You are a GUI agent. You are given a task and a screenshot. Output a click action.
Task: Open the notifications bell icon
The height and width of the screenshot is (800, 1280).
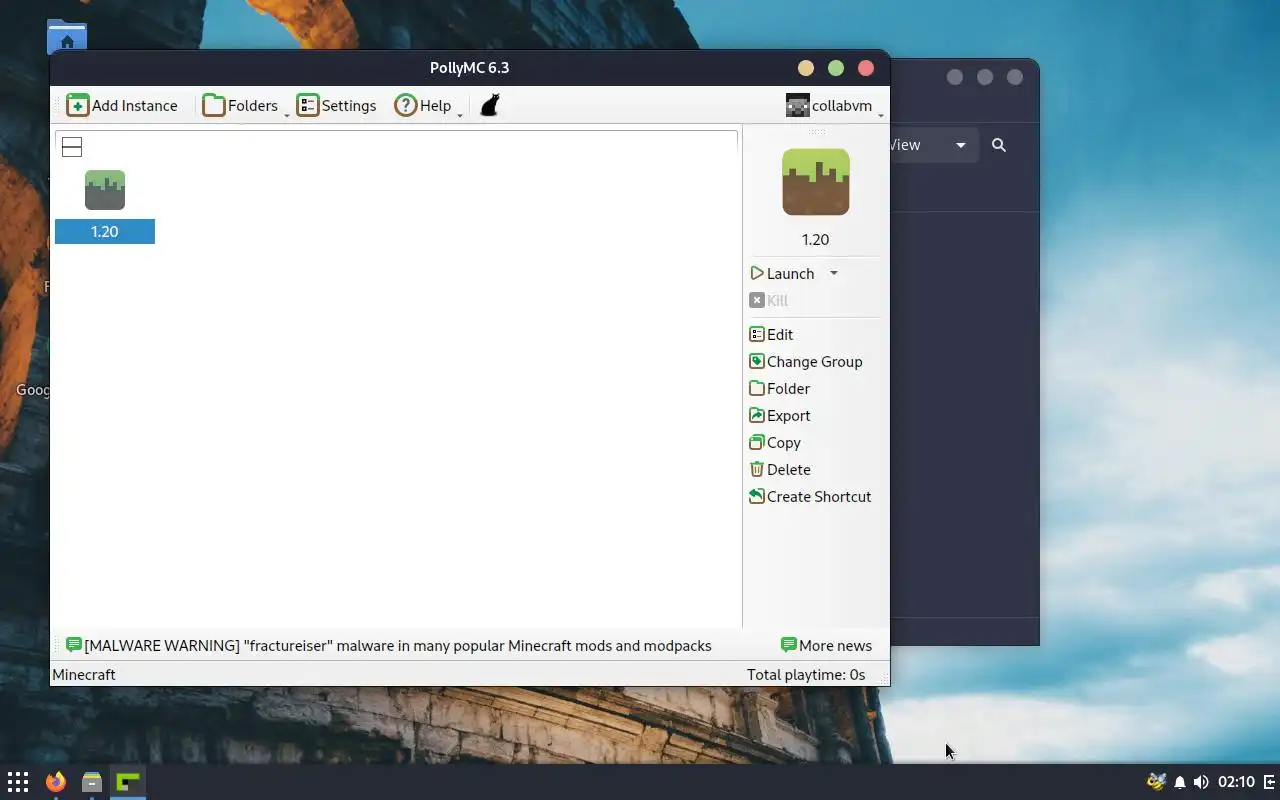[1180, 782]
